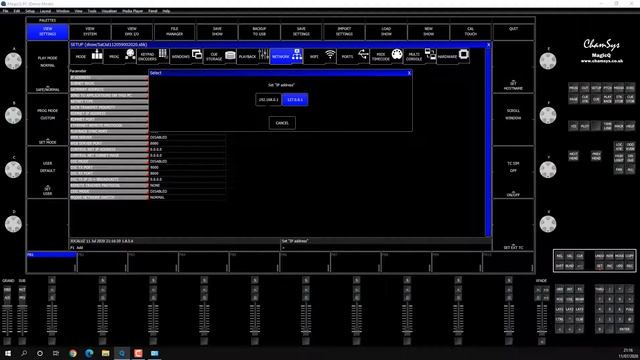Image resolution: width=640 pixels, height=360 pixels.
Task: Cancel the Set IP address dialog
Action: point(282,123)
